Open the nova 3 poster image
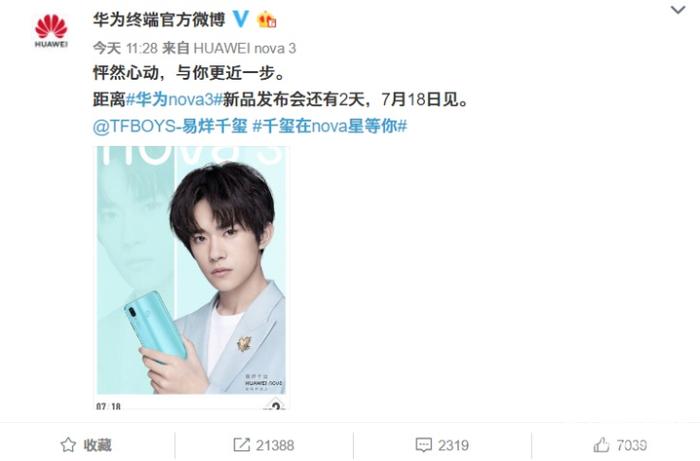This screenshot has height=461, width=700. point(191,277)
